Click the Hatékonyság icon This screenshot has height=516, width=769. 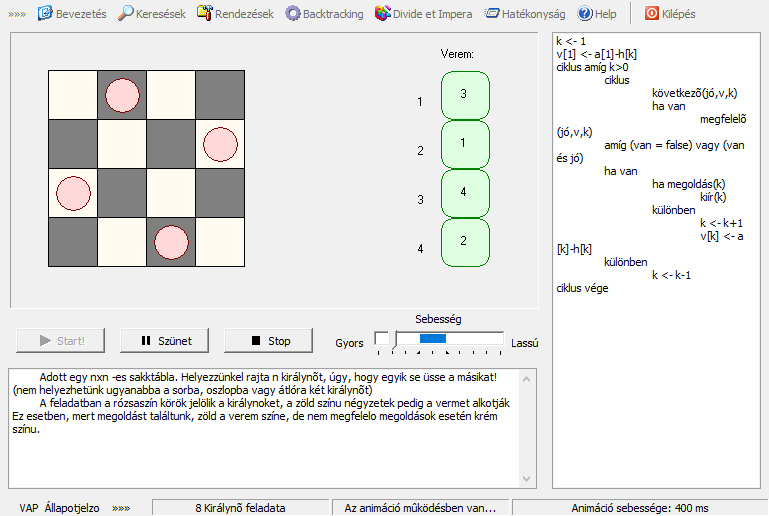(x=492, y=13)
